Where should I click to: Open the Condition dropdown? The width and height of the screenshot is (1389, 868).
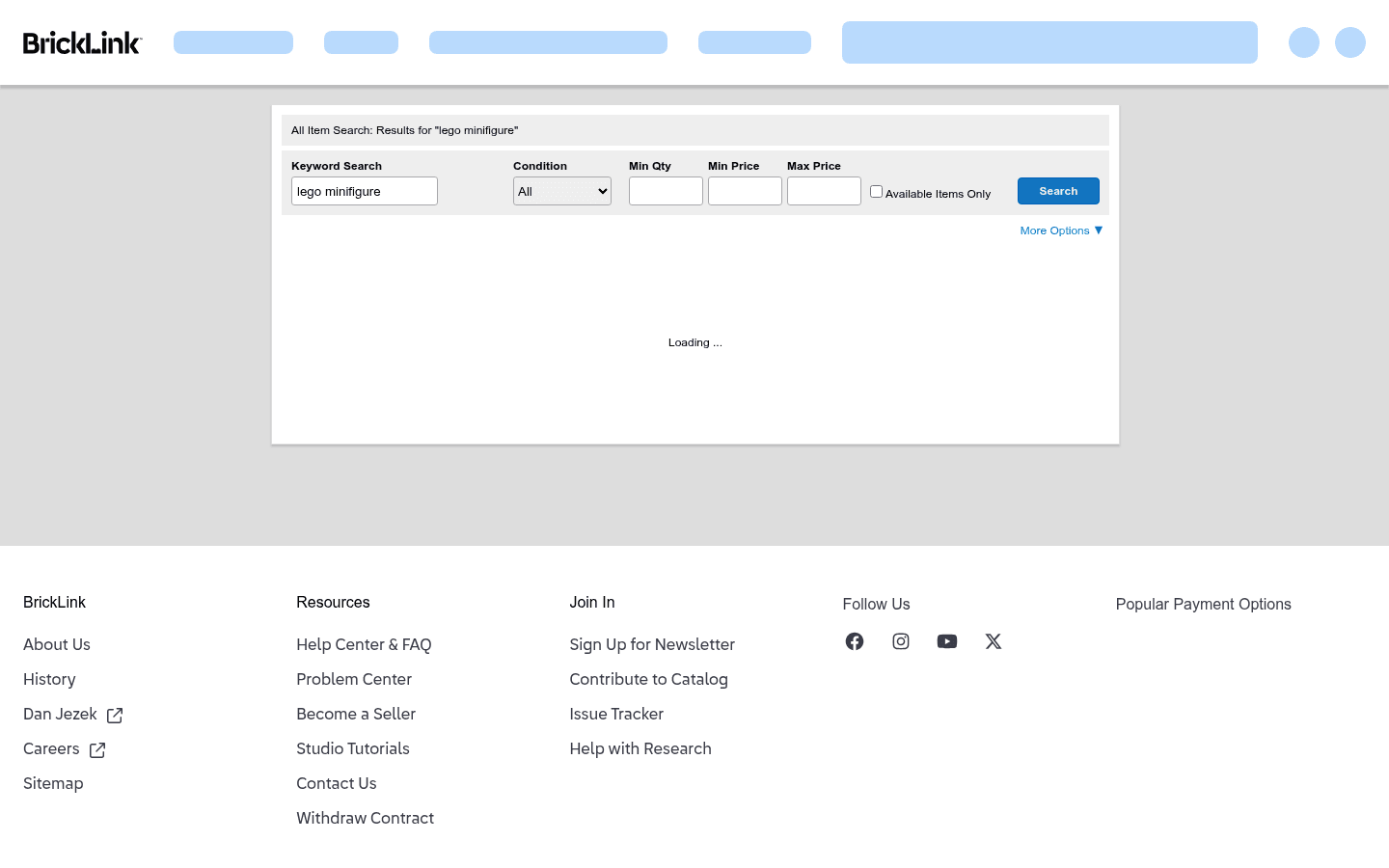[562, 191]
